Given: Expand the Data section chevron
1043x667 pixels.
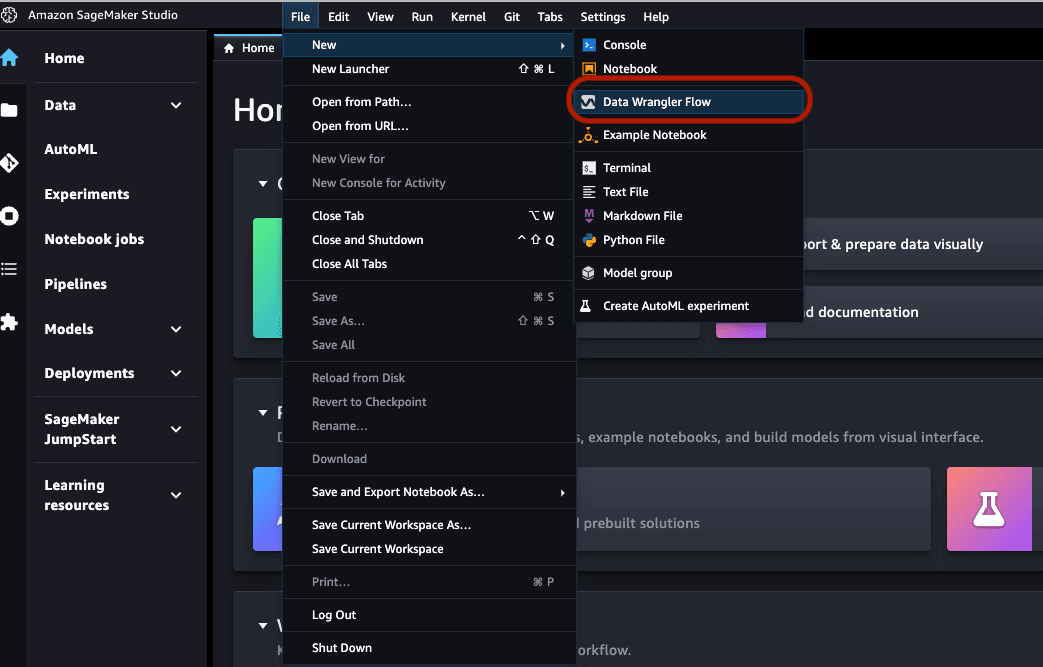Looking at the screenshot, I should pos(176,105).
